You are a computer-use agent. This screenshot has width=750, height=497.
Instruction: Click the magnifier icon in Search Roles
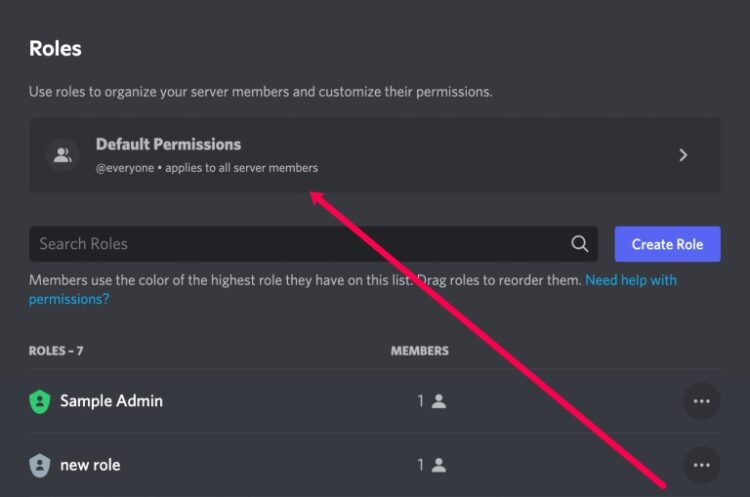(579, 243)
